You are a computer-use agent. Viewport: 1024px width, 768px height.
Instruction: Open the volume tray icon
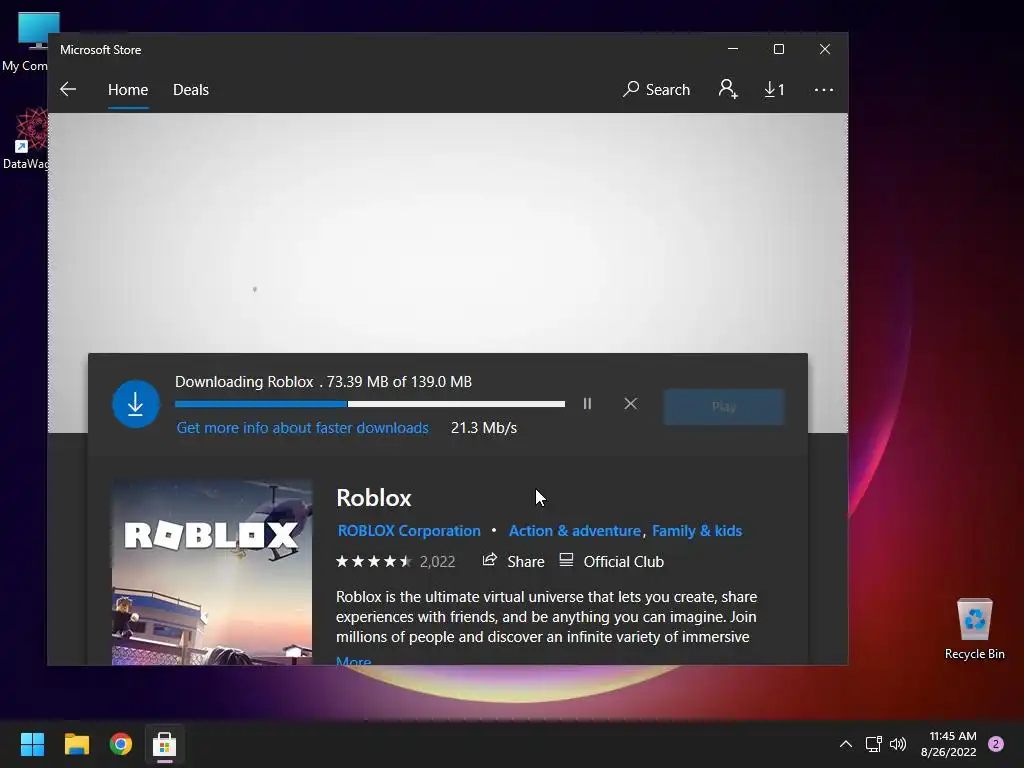point(898,744)
